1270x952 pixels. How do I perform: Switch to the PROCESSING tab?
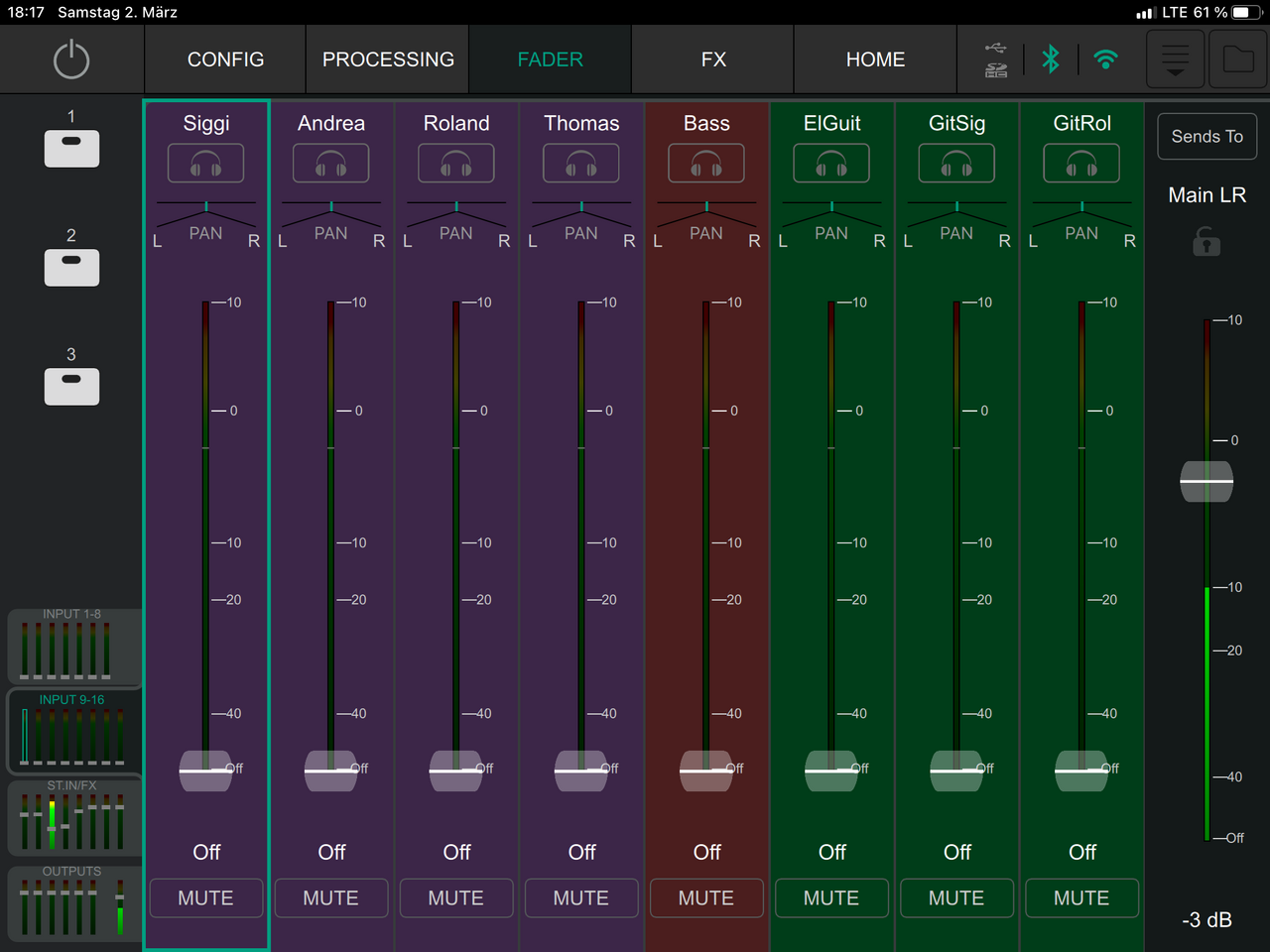tap(388, 59)
